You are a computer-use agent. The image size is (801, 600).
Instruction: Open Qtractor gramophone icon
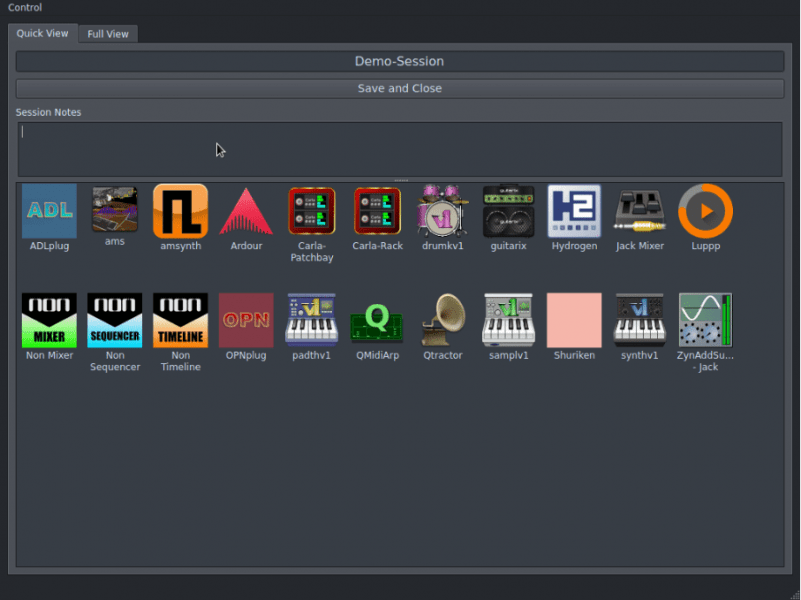click(x=442, y=320)
